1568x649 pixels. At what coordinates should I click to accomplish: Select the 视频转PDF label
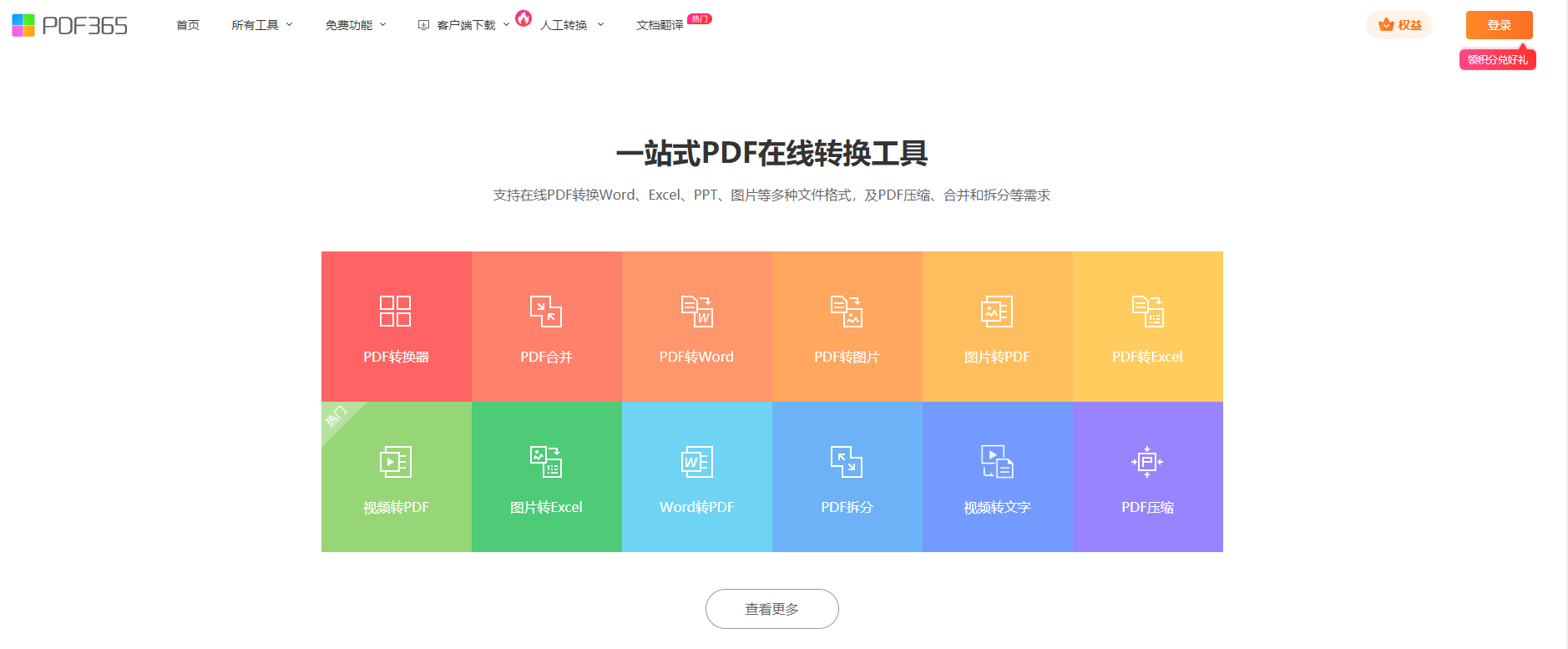396,507
